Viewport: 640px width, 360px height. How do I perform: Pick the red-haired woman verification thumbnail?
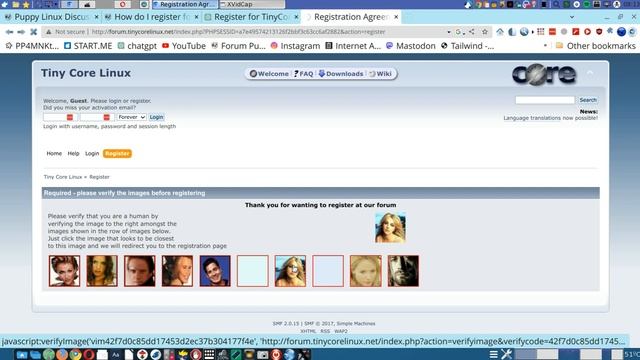coord(64,271)
